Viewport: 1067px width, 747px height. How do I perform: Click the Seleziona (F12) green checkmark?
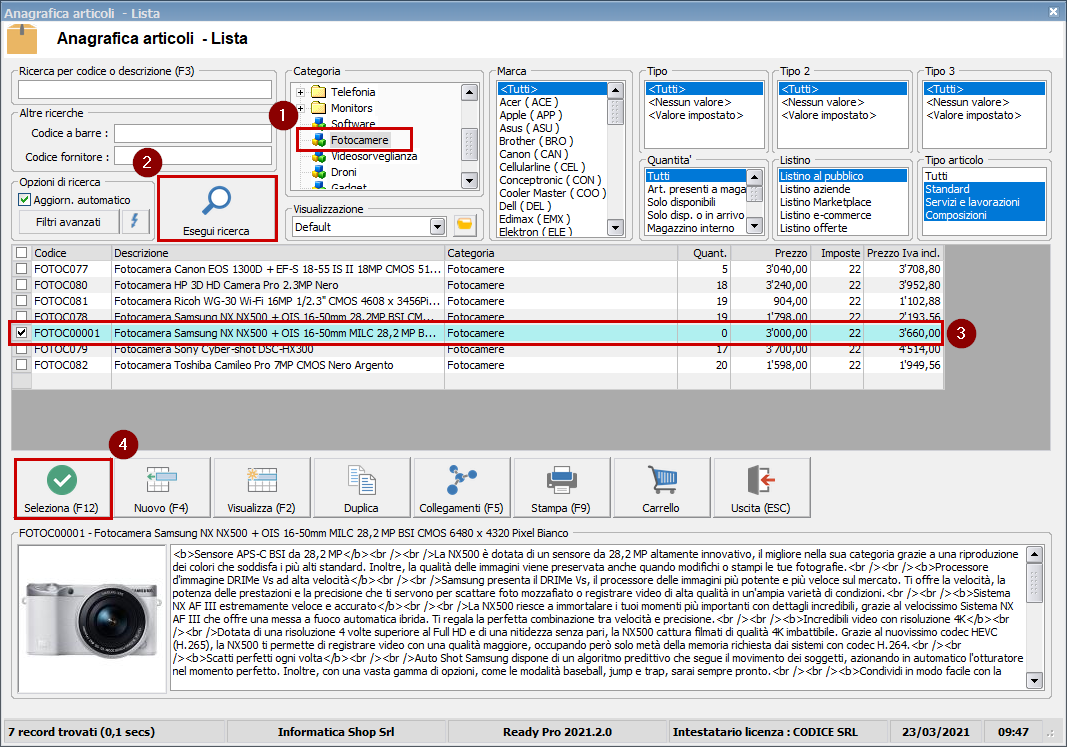pyautogui.click(x=63, y=488)
